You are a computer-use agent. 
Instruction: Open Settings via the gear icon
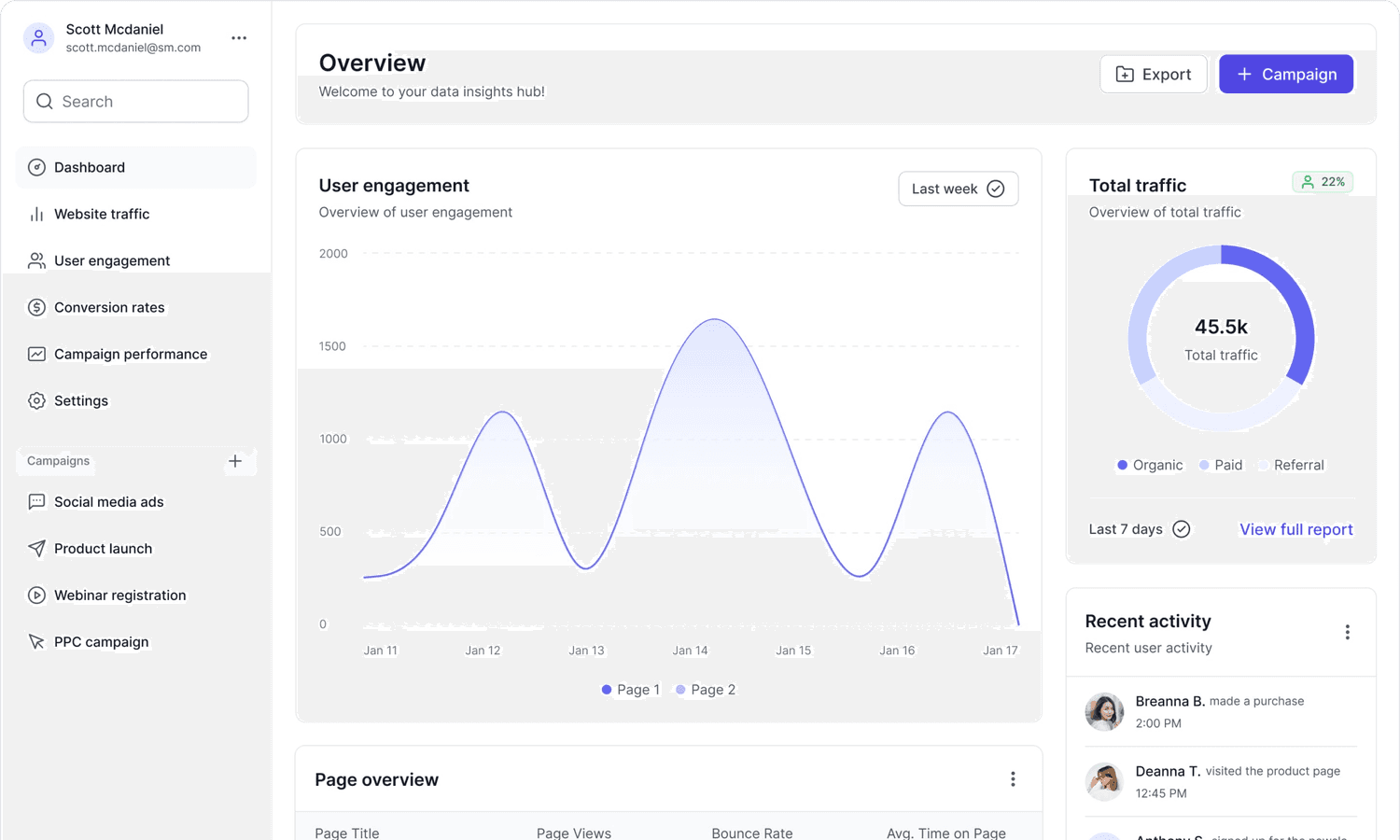tap(36, 400)
